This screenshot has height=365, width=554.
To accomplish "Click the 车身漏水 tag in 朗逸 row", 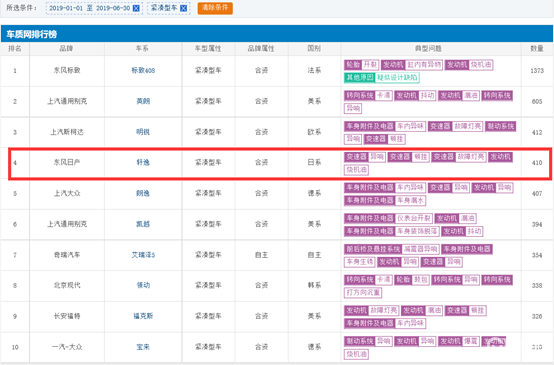I will [x=410, y=200].
